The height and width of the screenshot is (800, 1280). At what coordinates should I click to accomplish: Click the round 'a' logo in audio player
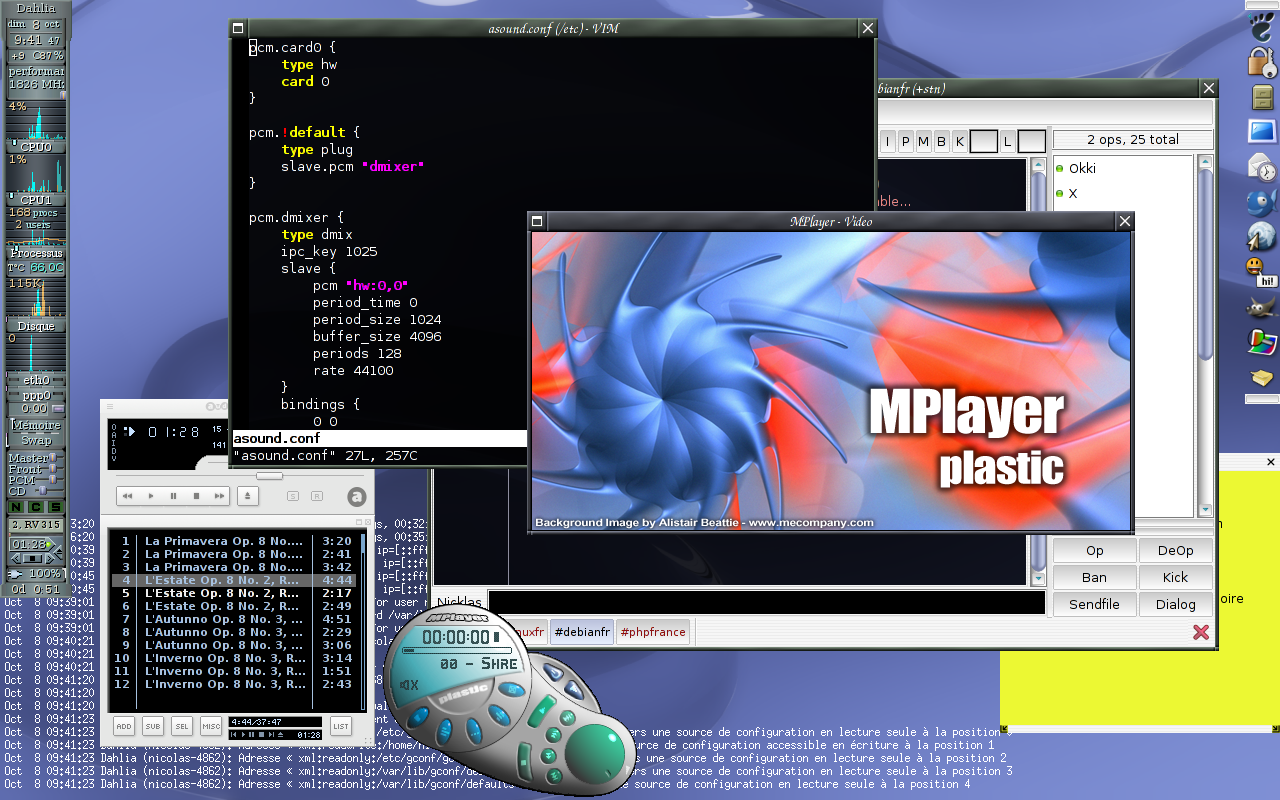pos(357,497)
